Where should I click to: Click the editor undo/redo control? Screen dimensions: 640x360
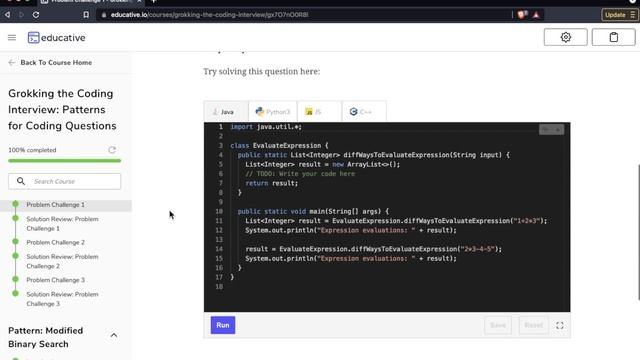551,129
